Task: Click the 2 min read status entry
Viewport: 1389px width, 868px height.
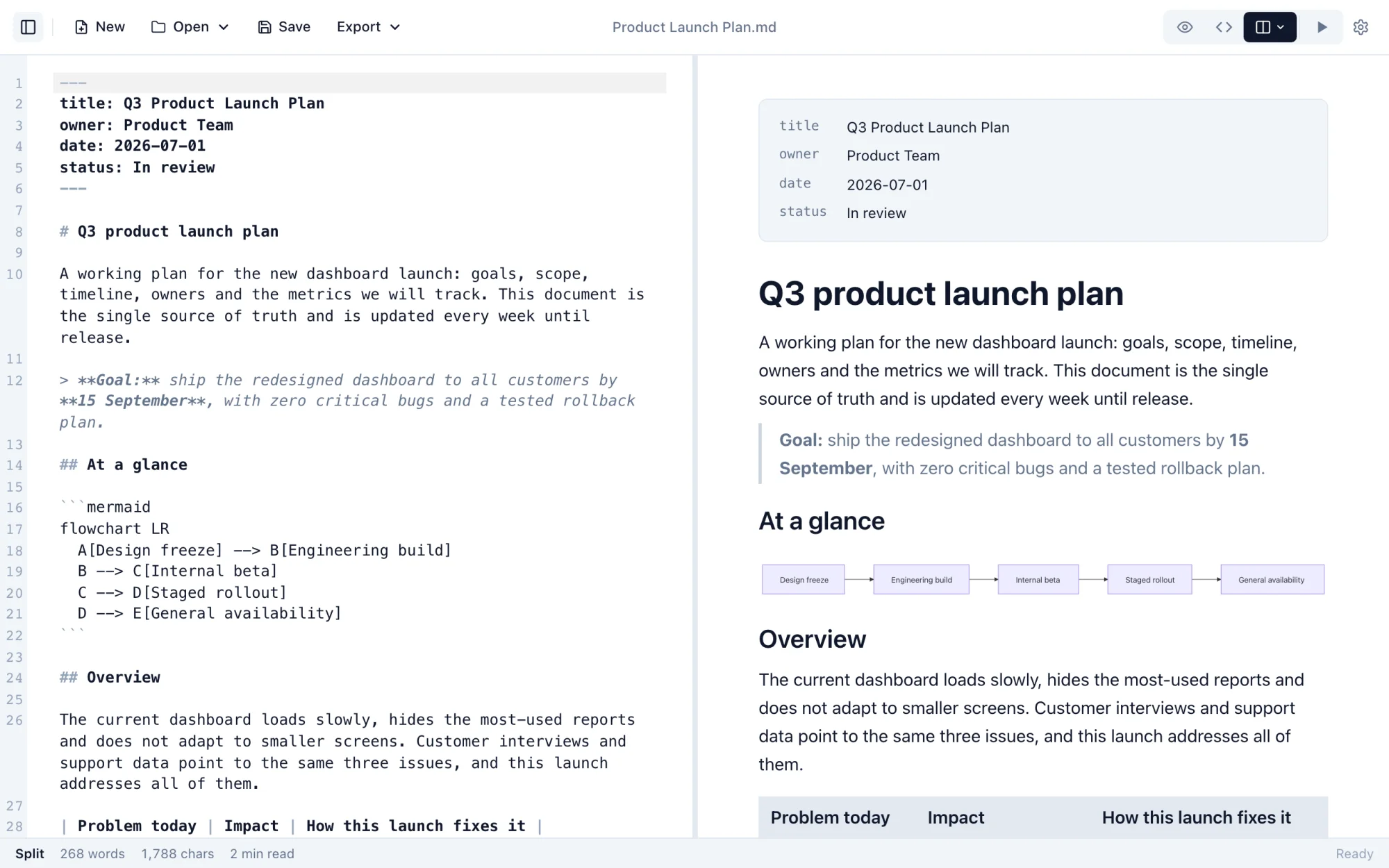Action: (x=263, y=853)
